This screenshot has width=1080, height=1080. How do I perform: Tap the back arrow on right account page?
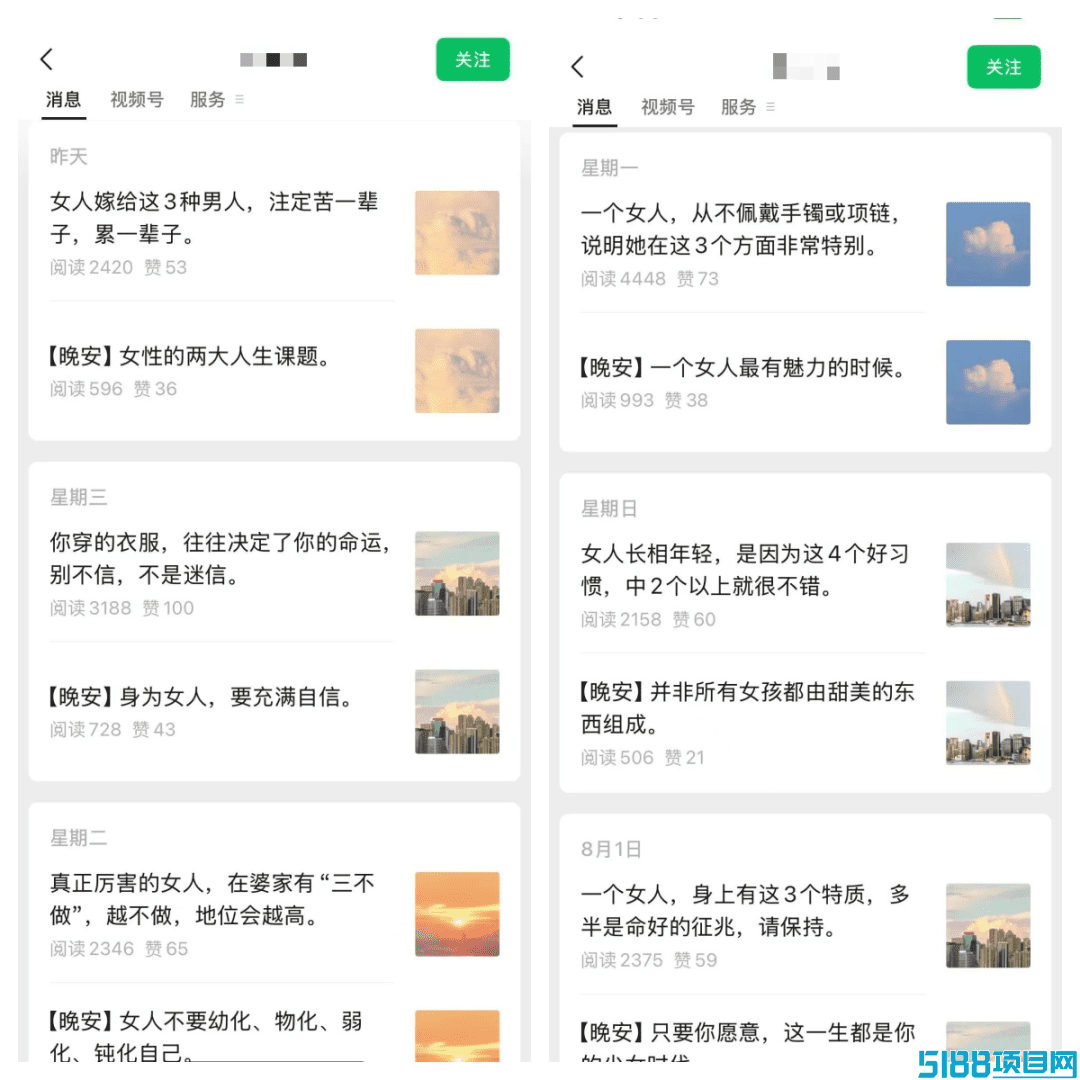pos(577,67)
